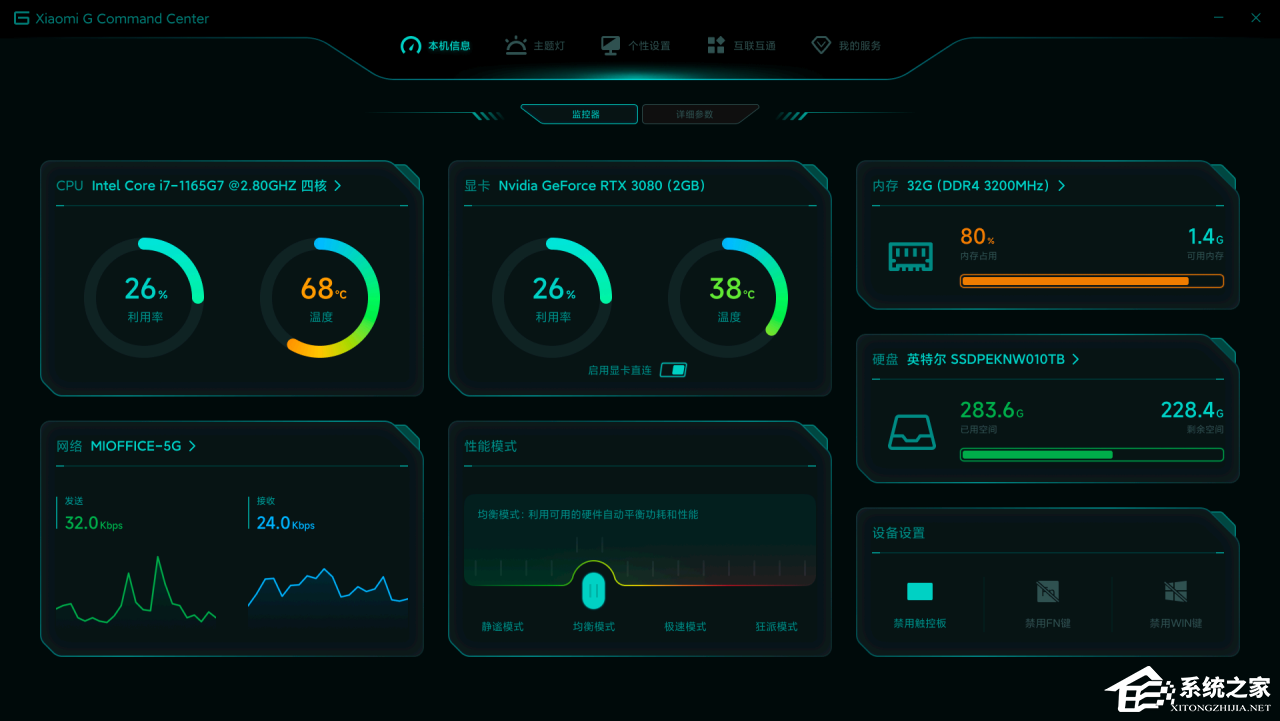Image resolution: width=1280 pixels, height=721 pixels.
Task: Toggle the 禁用FN键 setting
Action: coord(1047,603)
